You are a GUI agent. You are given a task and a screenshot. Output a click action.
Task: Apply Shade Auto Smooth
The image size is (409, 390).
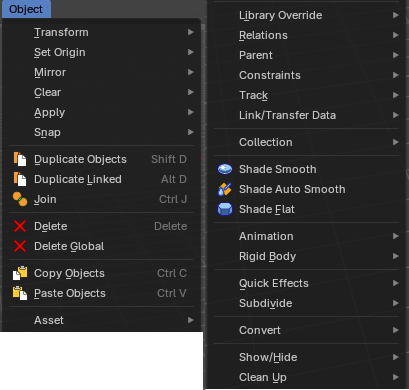306,189
